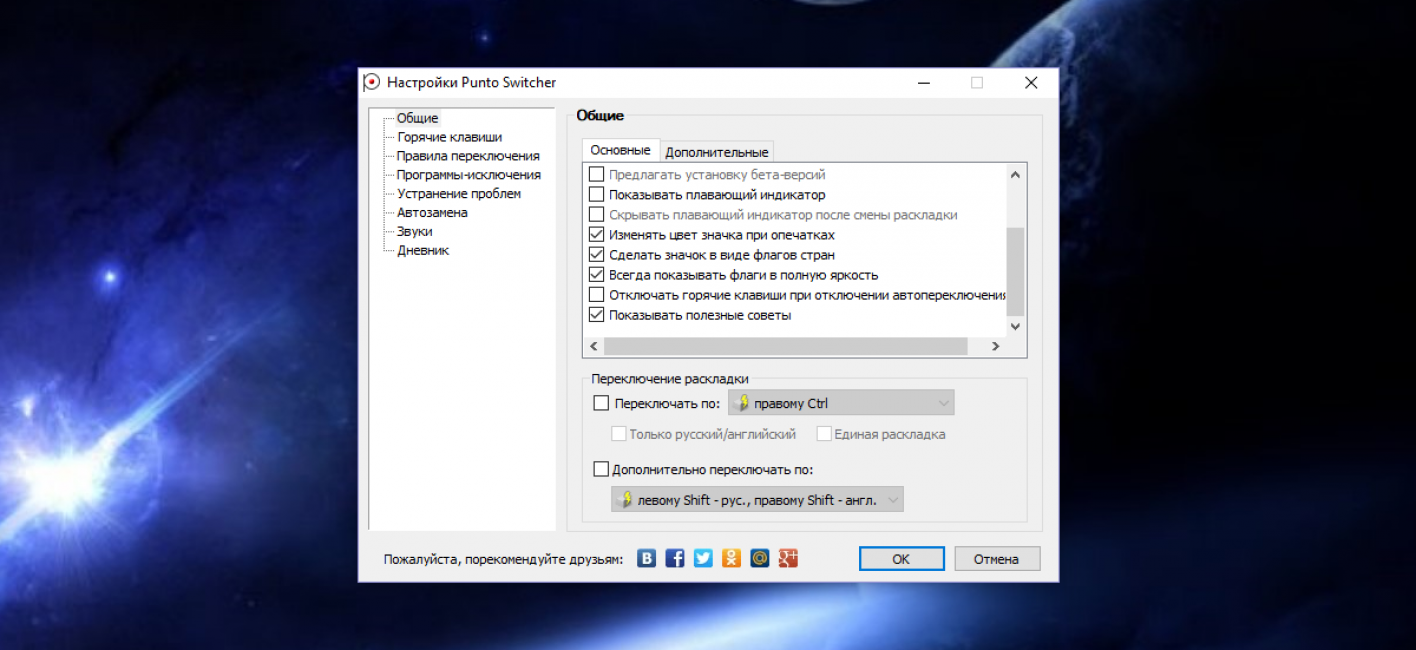This screenshot has width=1416, height=650.
Task: Switch to the 'Дополнительные' tab
Action: pyautogui.click(x=717, y=152)
